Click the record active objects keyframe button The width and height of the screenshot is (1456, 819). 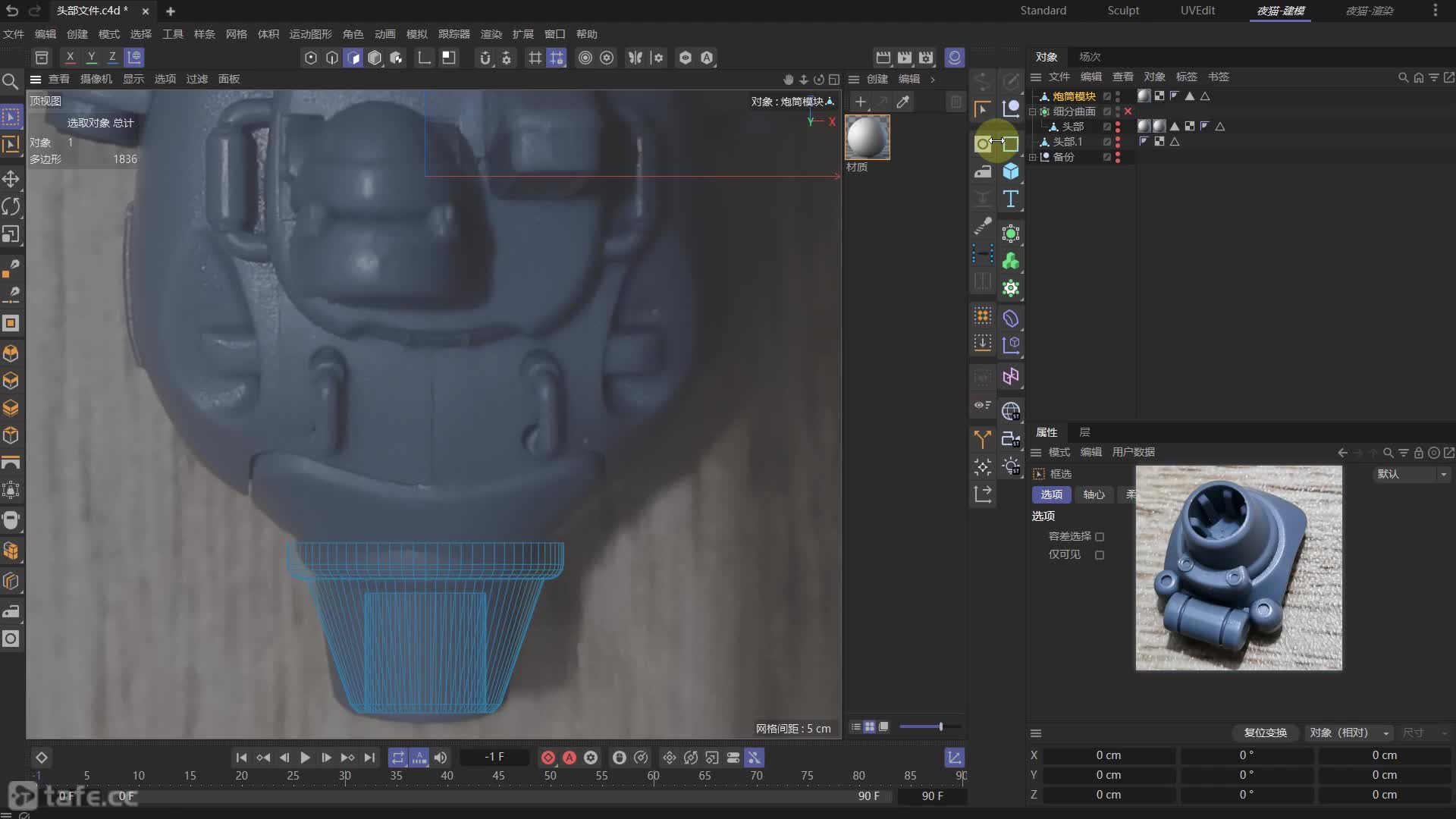point(548,758)
